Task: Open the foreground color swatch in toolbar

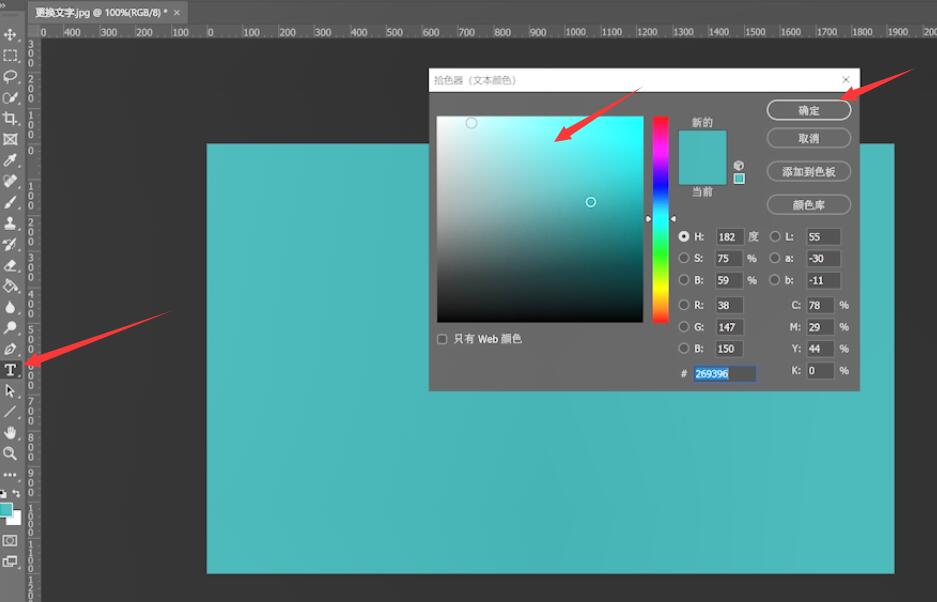Action: [5, 509]
